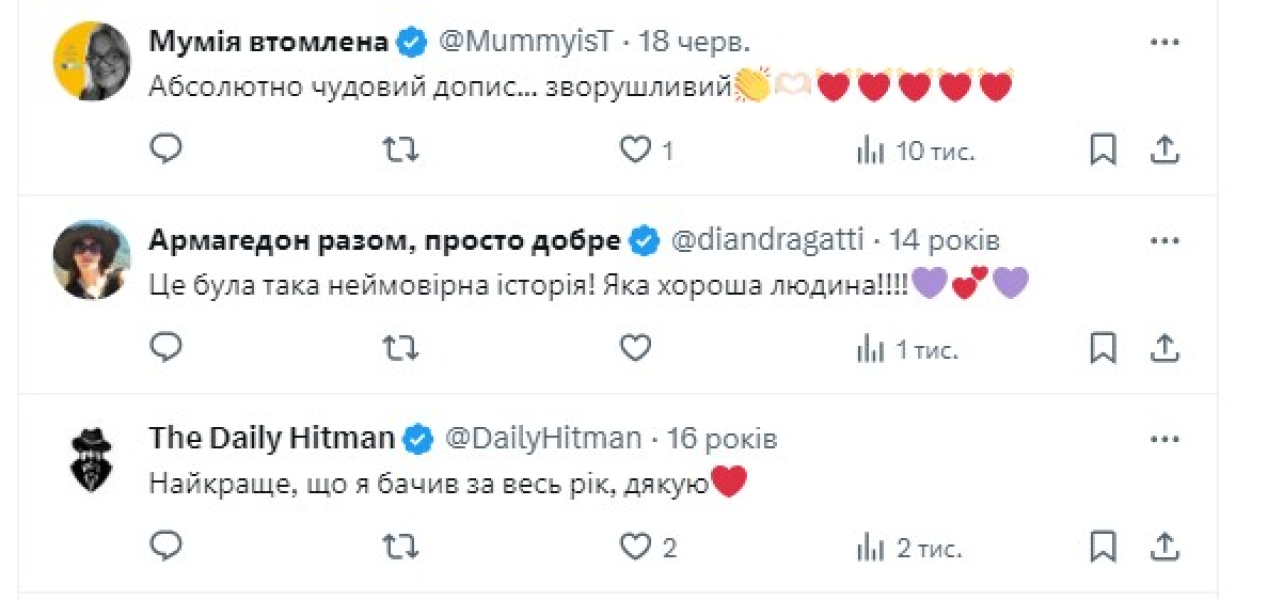Click the reply icon under @diandragatti's tweet
The image size is (1268, 600).
click(x=165, y=347)
